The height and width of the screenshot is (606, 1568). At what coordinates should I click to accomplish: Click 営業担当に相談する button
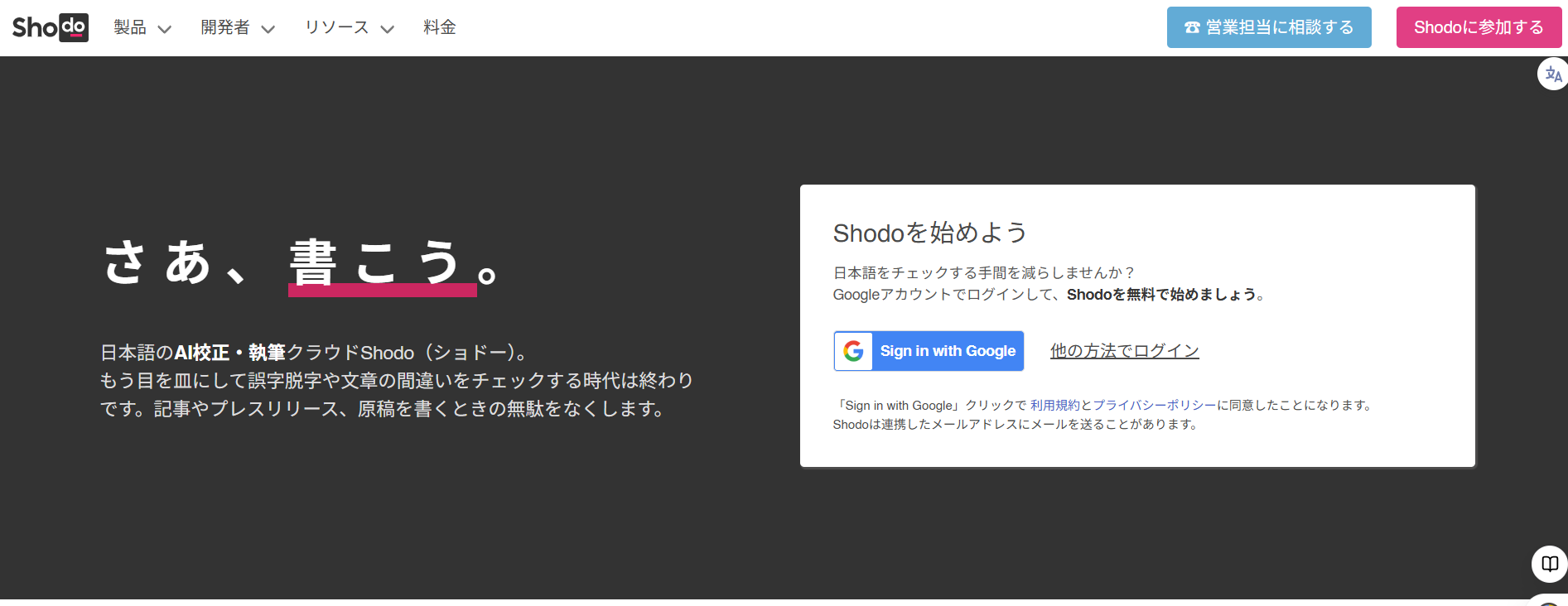[1269, 27]
